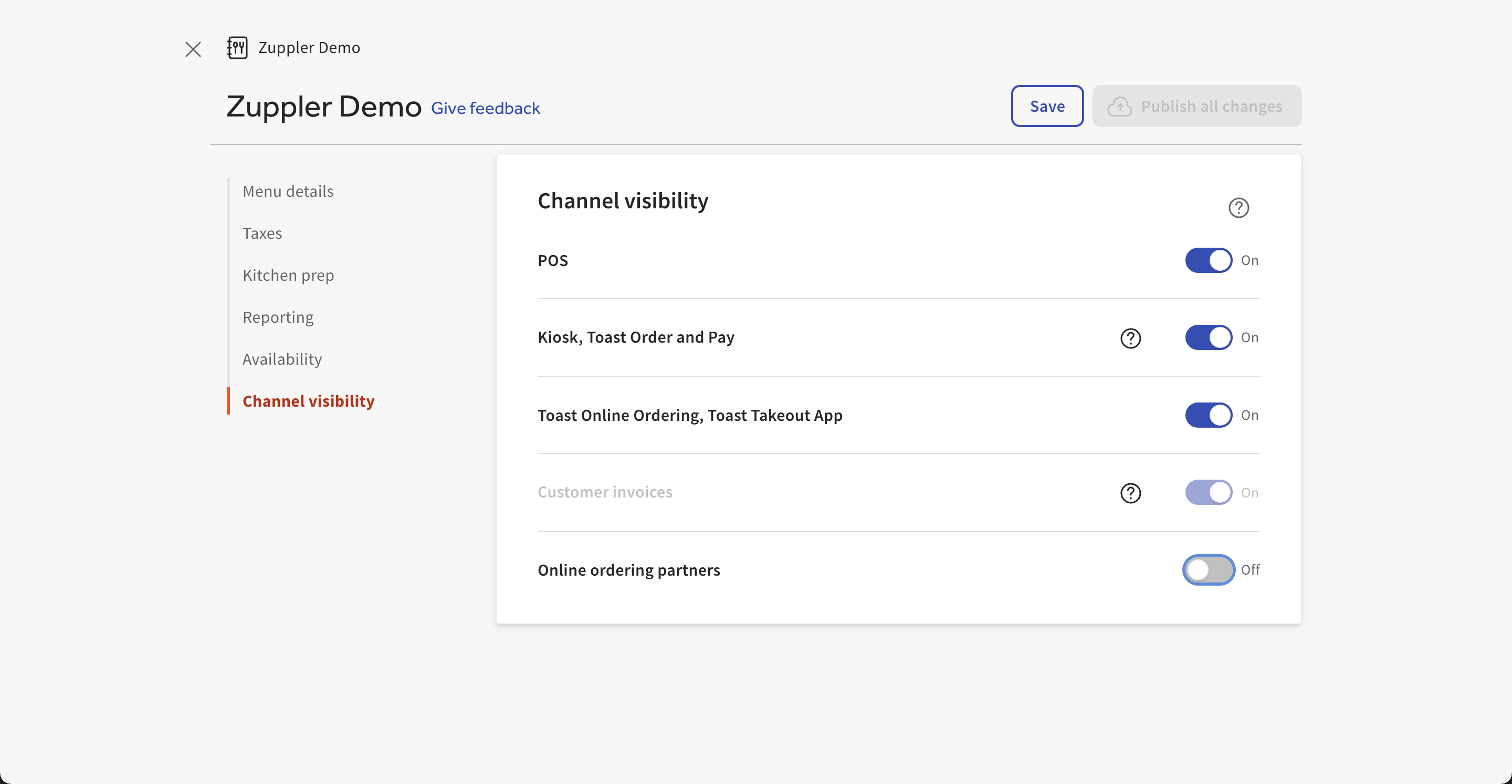The height and width of the screenshot is (784, 1512).
Task: Open help for Customer invoices
Action: point(1130,493)
